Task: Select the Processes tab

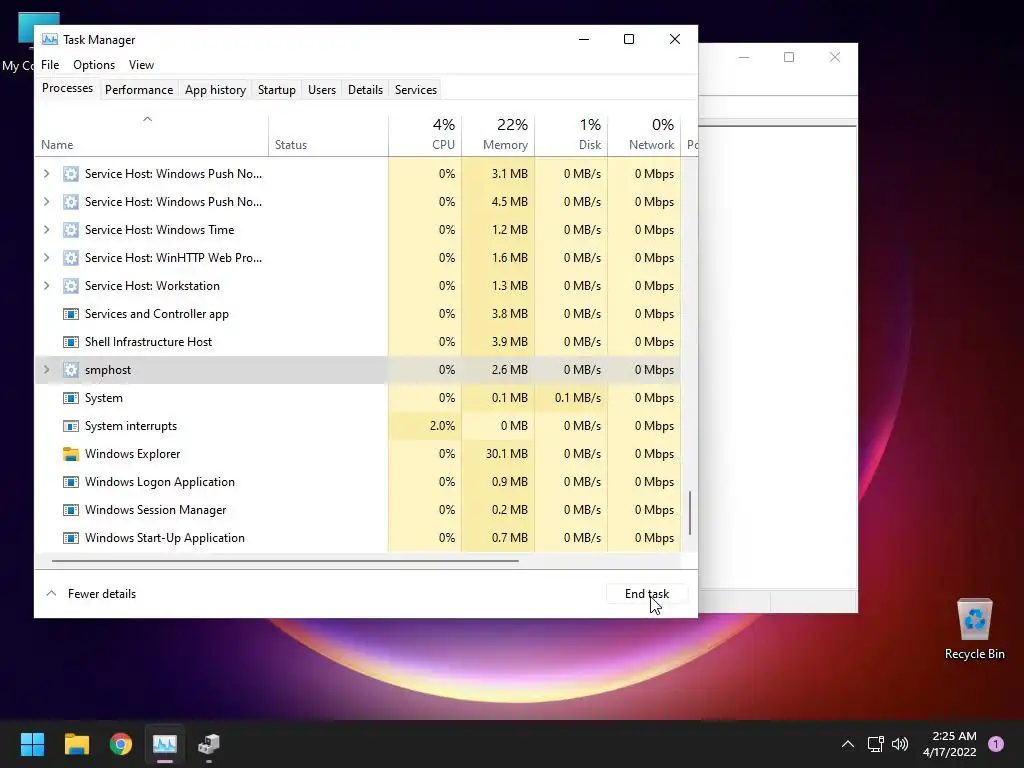Action: coord(67,88)
